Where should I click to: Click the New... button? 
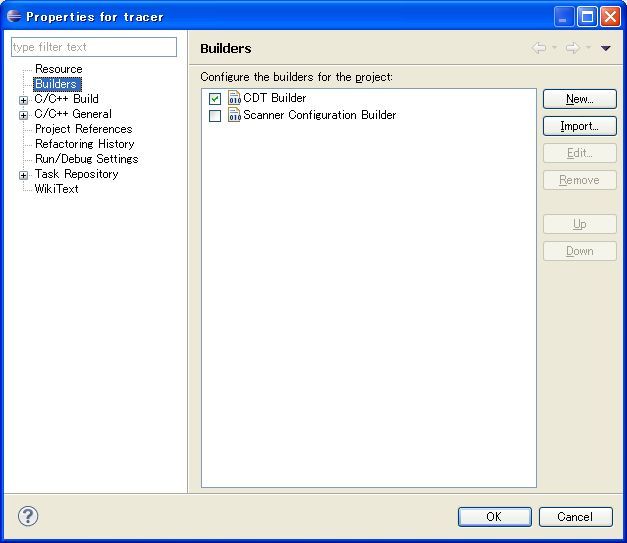pyautogui.click(x=579, y=99)
